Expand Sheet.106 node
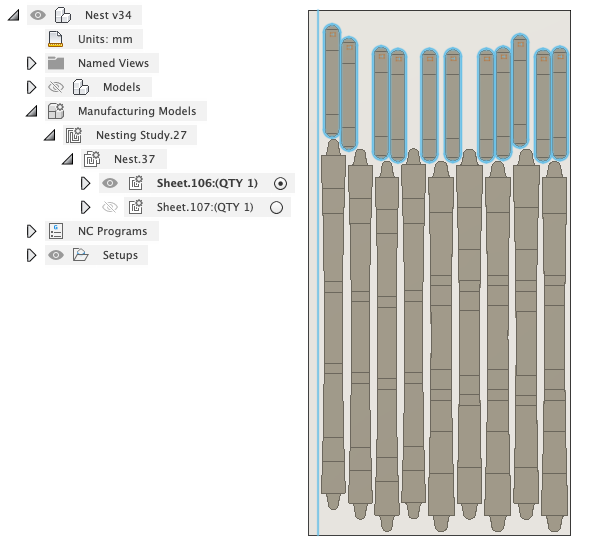This screenshot has height=543, width=591. point(86,184)
